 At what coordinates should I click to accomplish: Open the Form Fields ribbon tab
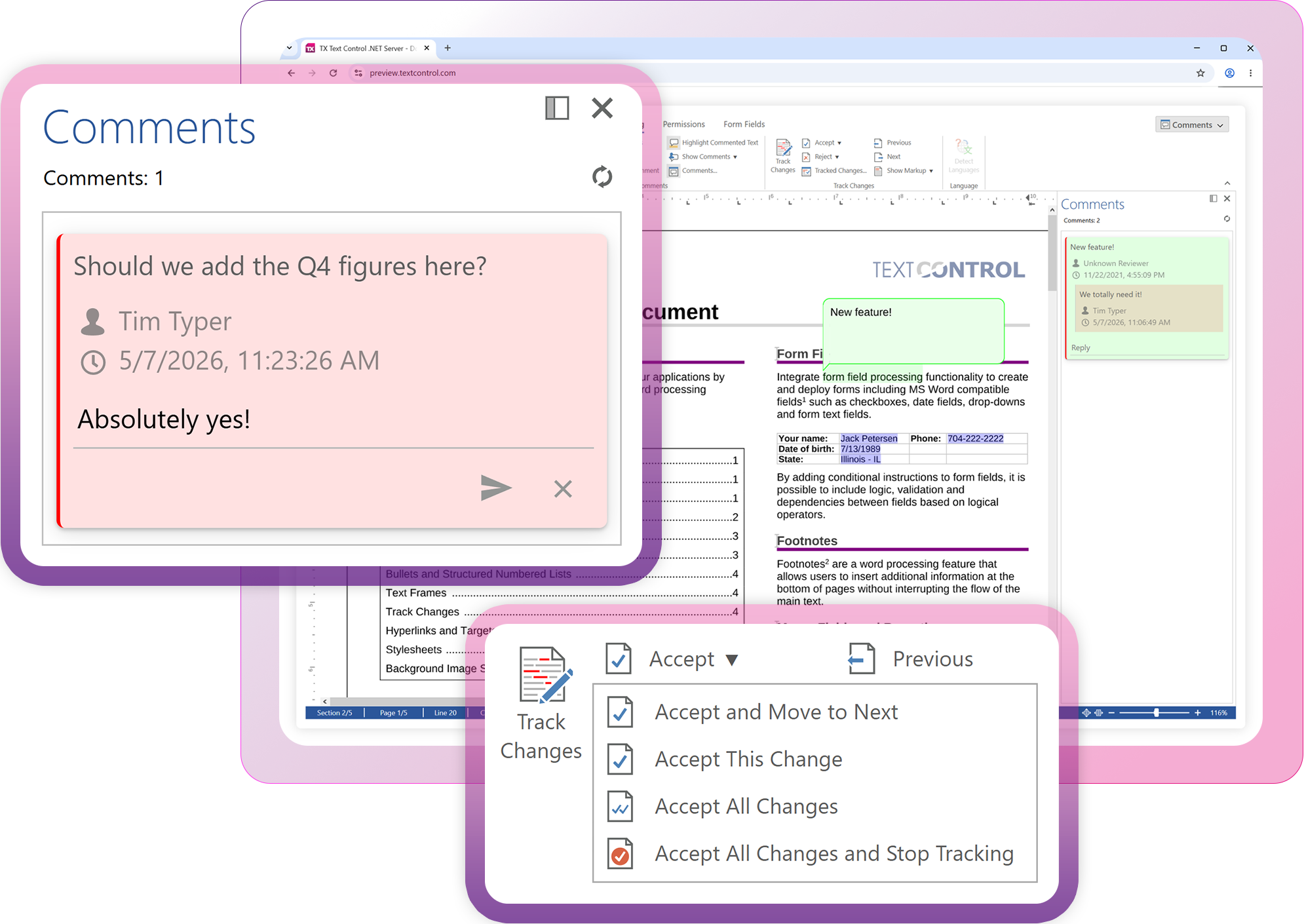point(744,124)
